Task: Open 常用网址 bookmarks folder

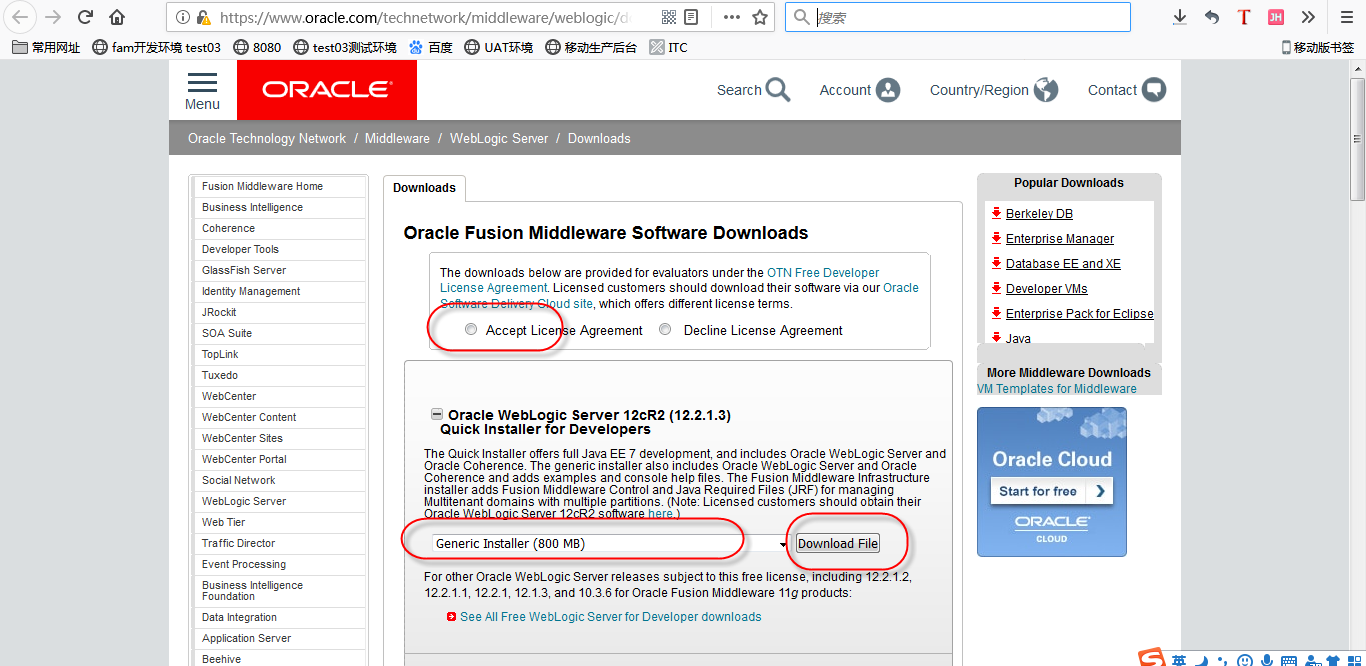Action: point(46,47)
